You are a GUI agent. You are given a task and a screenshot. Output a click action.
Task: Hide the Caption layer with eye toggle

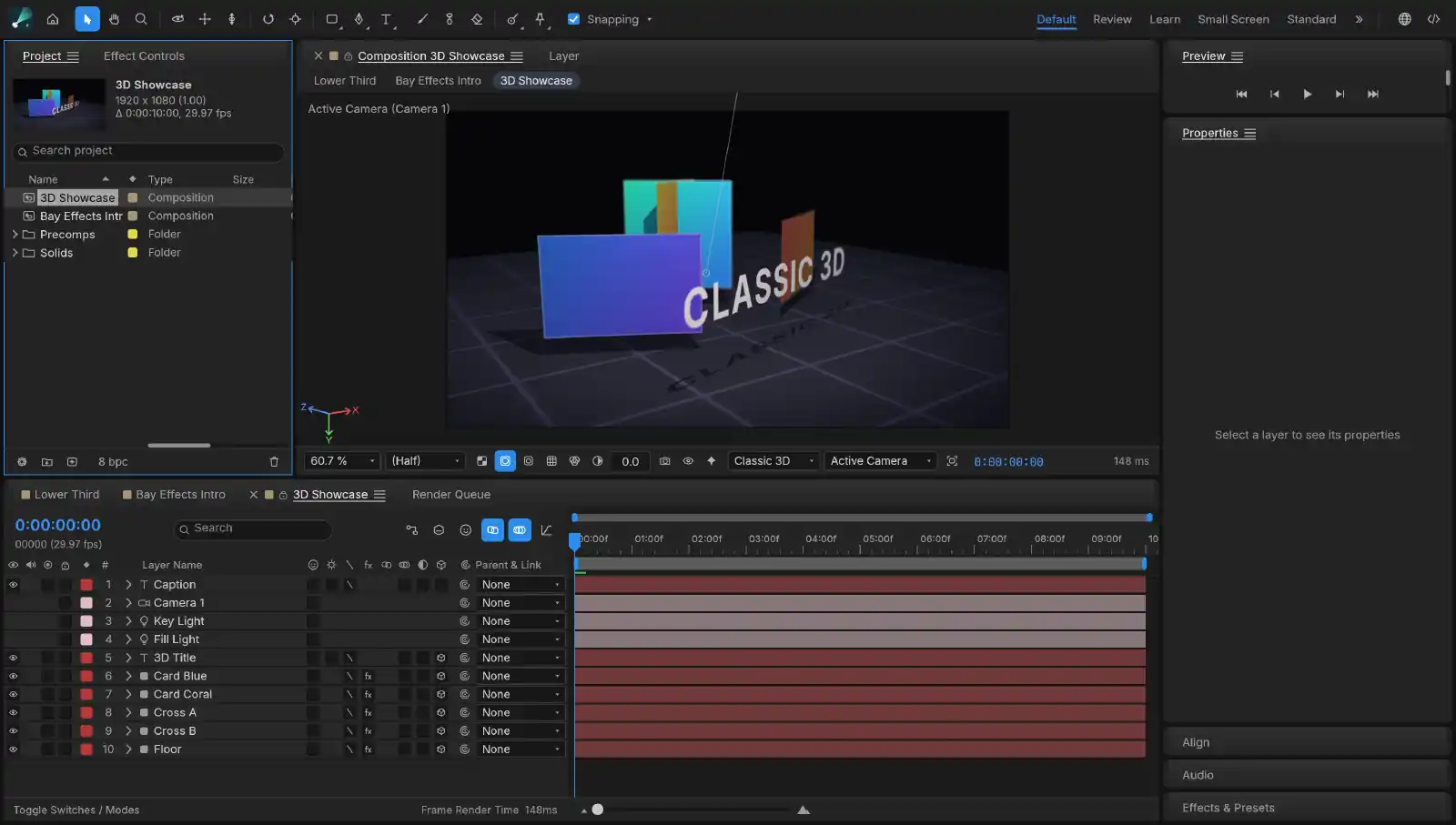(x=13, y=585)
